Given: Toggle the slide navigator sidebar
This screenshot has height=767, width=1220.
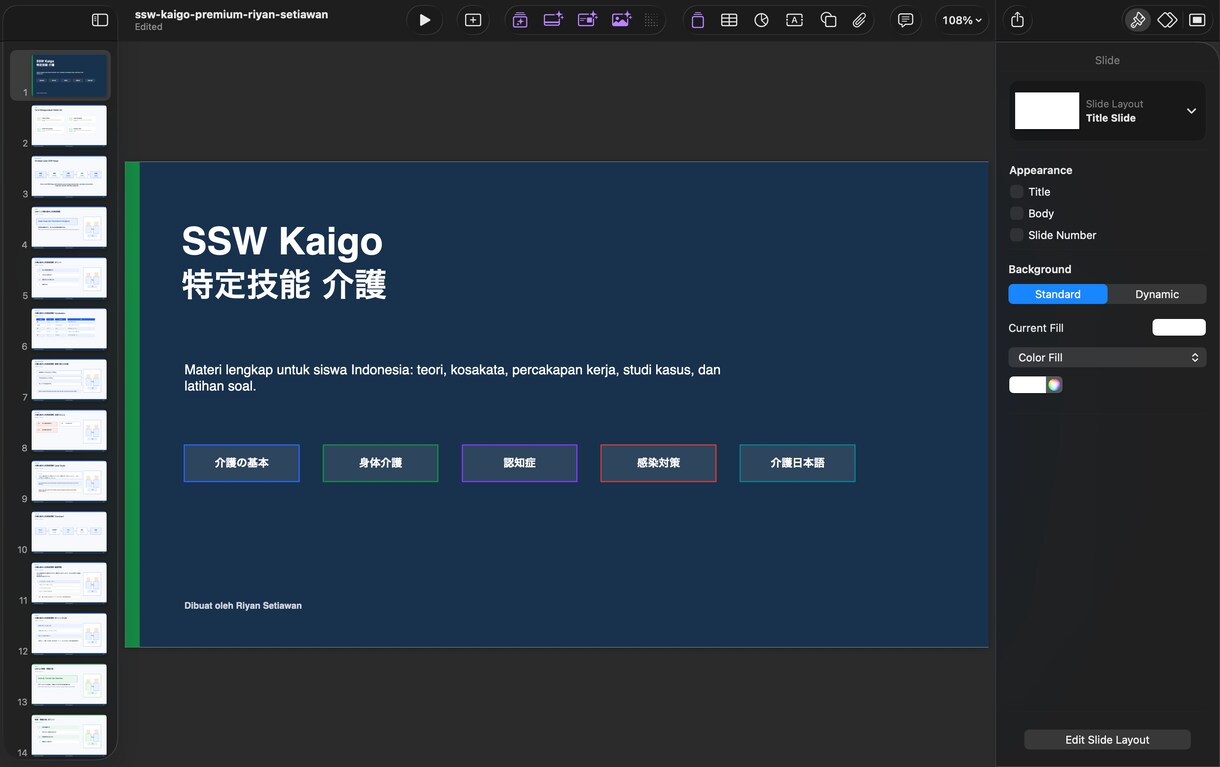Looking at the screenshot, I should [x=100, y=20].
